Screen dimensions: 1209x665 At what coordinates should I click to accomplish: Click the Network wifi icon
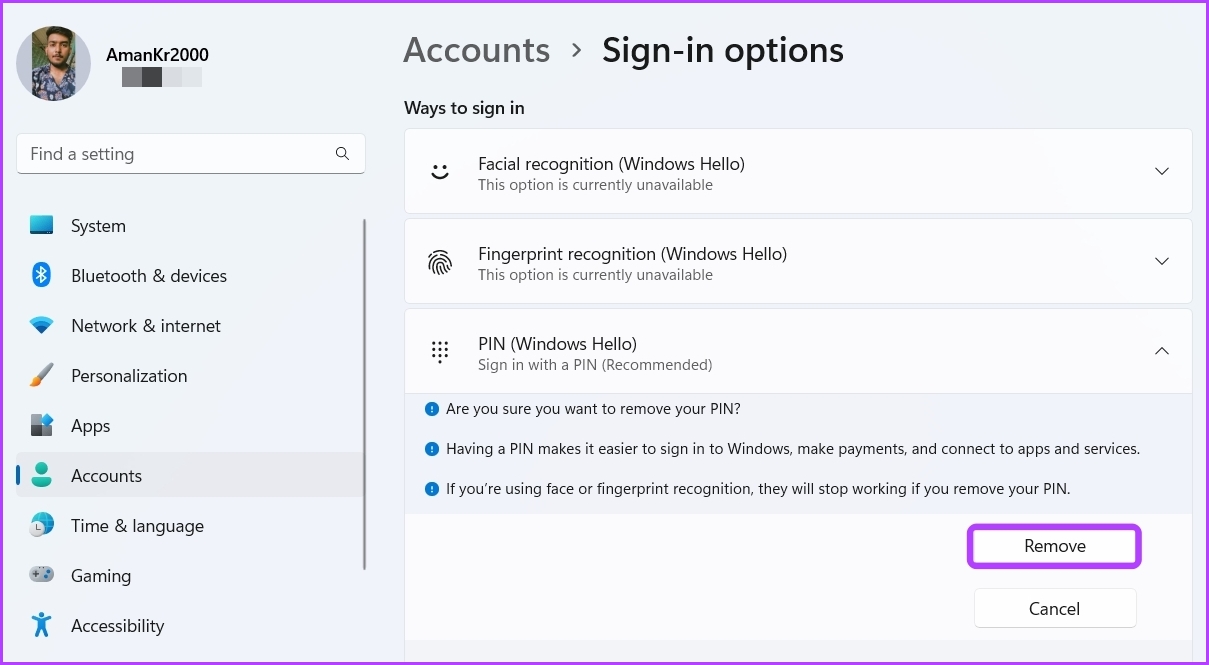pos(41,326)
